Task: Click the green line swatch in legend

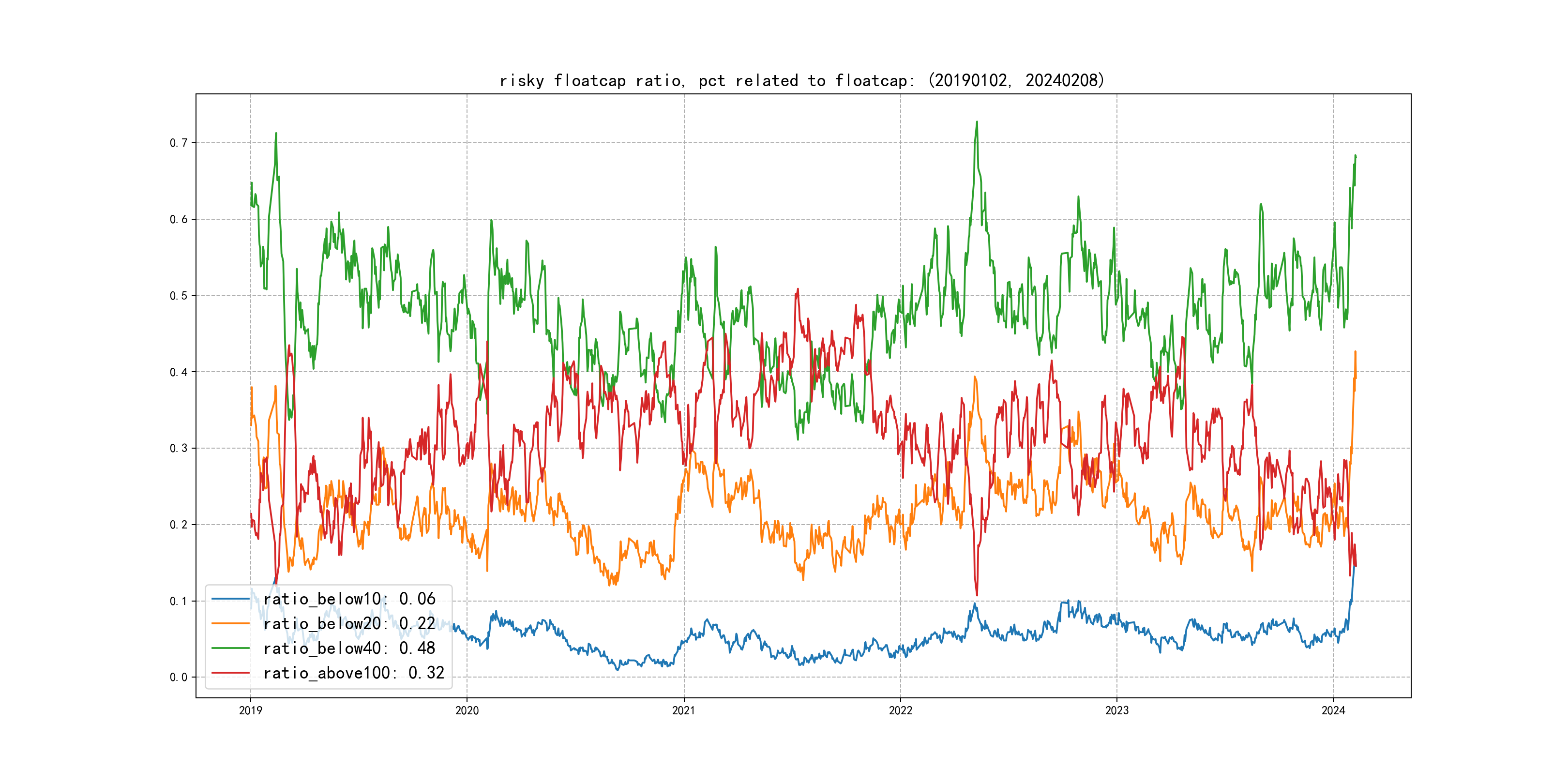Action: click(230, 648)
